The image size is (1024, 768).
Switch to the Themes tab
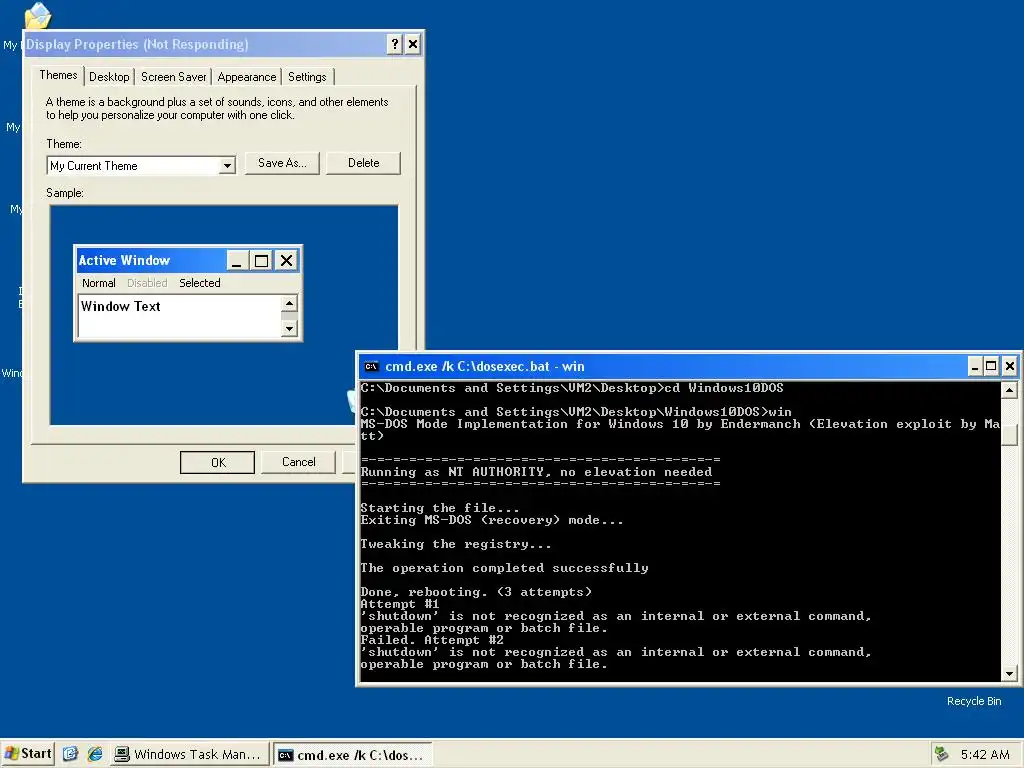pos(58,75)
